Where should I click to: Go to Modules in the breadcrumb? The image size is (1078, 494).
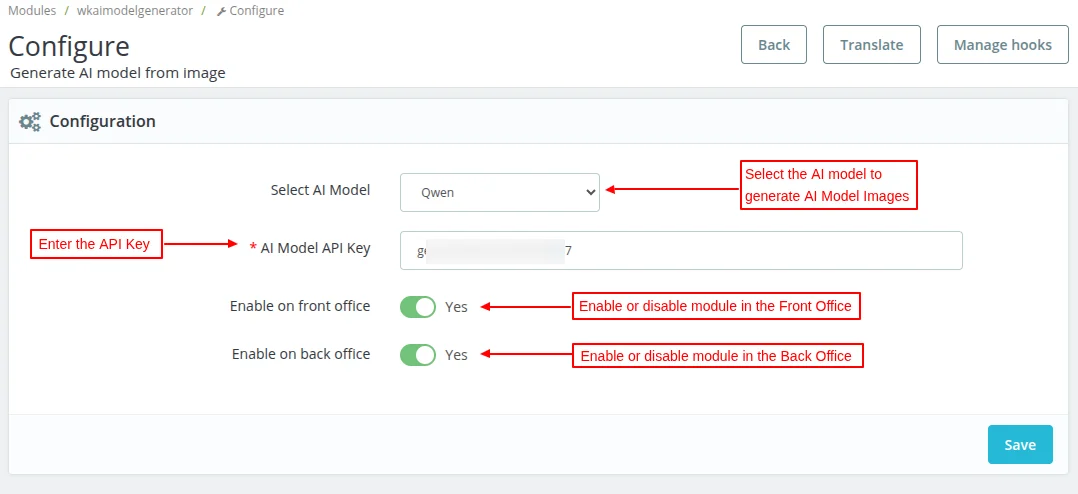(32, 11)
